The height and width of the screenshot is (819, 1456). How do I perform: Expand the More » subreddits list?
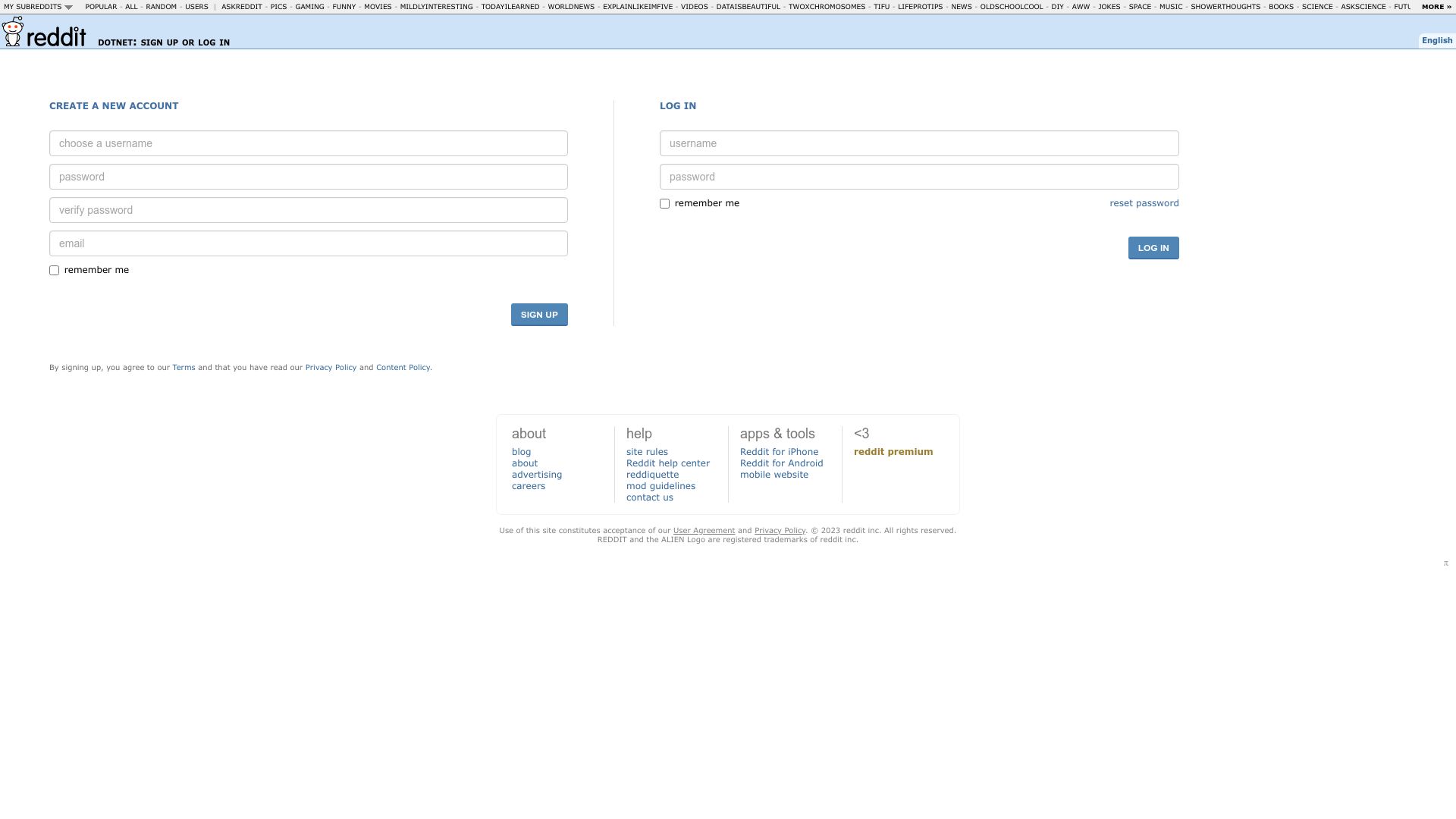pyautogui.click(x=1436, y=7)
